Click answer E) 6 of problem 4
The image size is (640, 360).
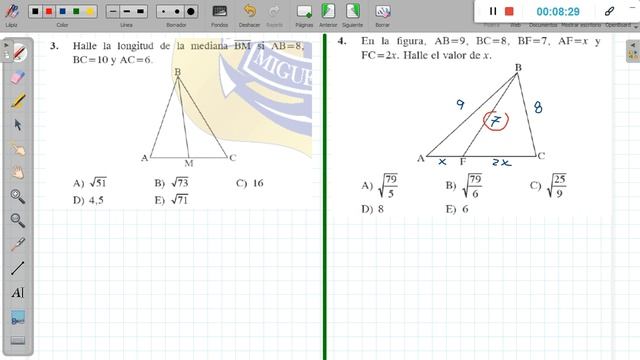(457, 209)
